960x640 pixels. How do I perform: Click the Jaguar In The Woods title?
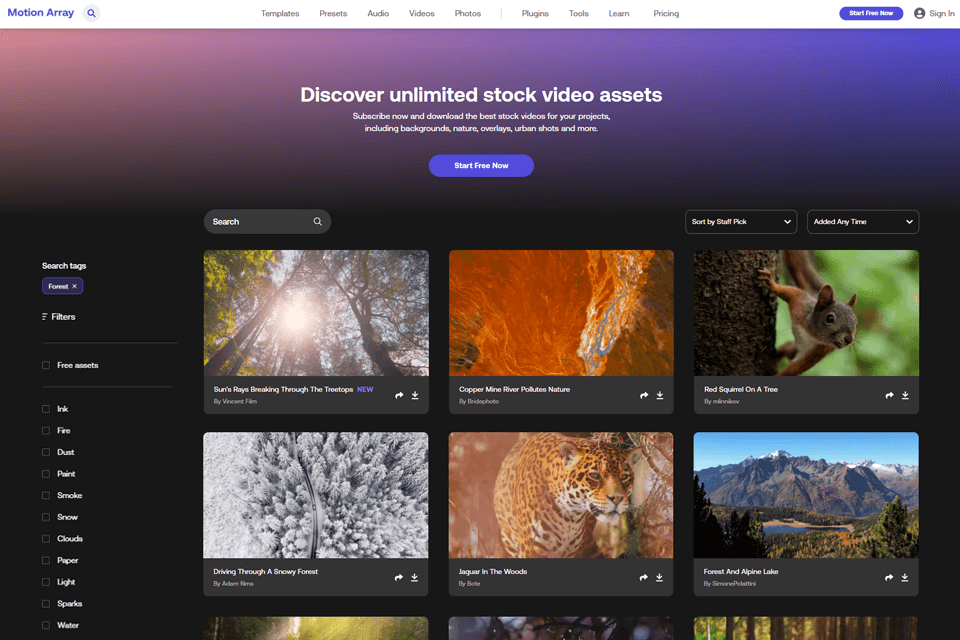(493, 571)
